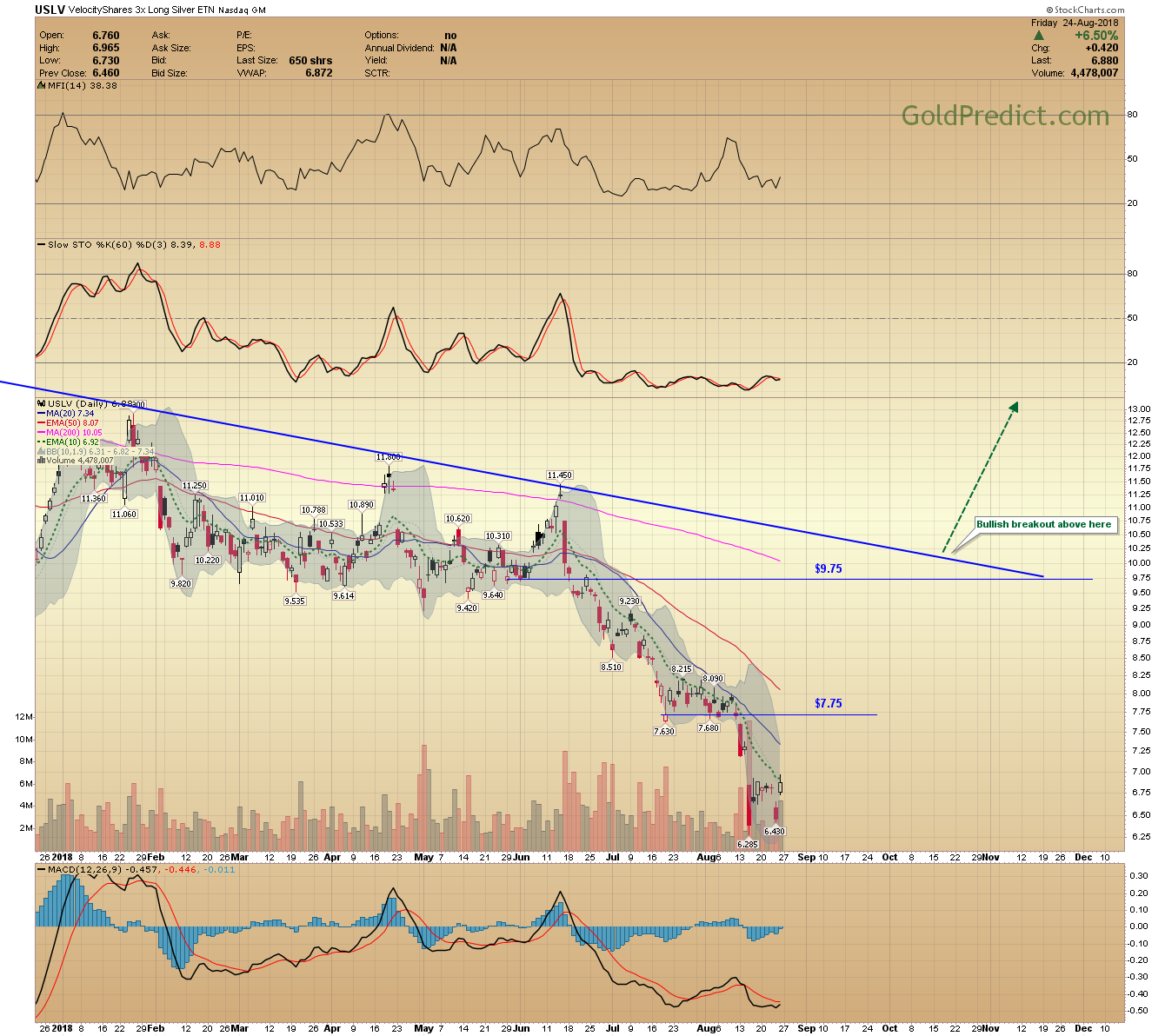This screenshot has width=1165, height=1036.
Task: Click the 9.820 low price label
Action: (x=180, y=584)
